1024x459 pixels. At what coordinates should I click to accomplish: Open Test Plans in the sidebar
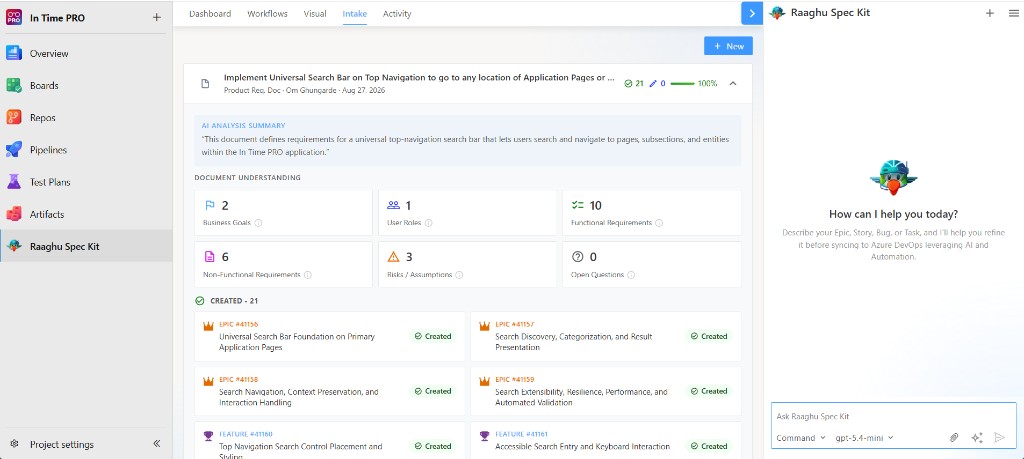pyautogui.click(x=86, y=182)
